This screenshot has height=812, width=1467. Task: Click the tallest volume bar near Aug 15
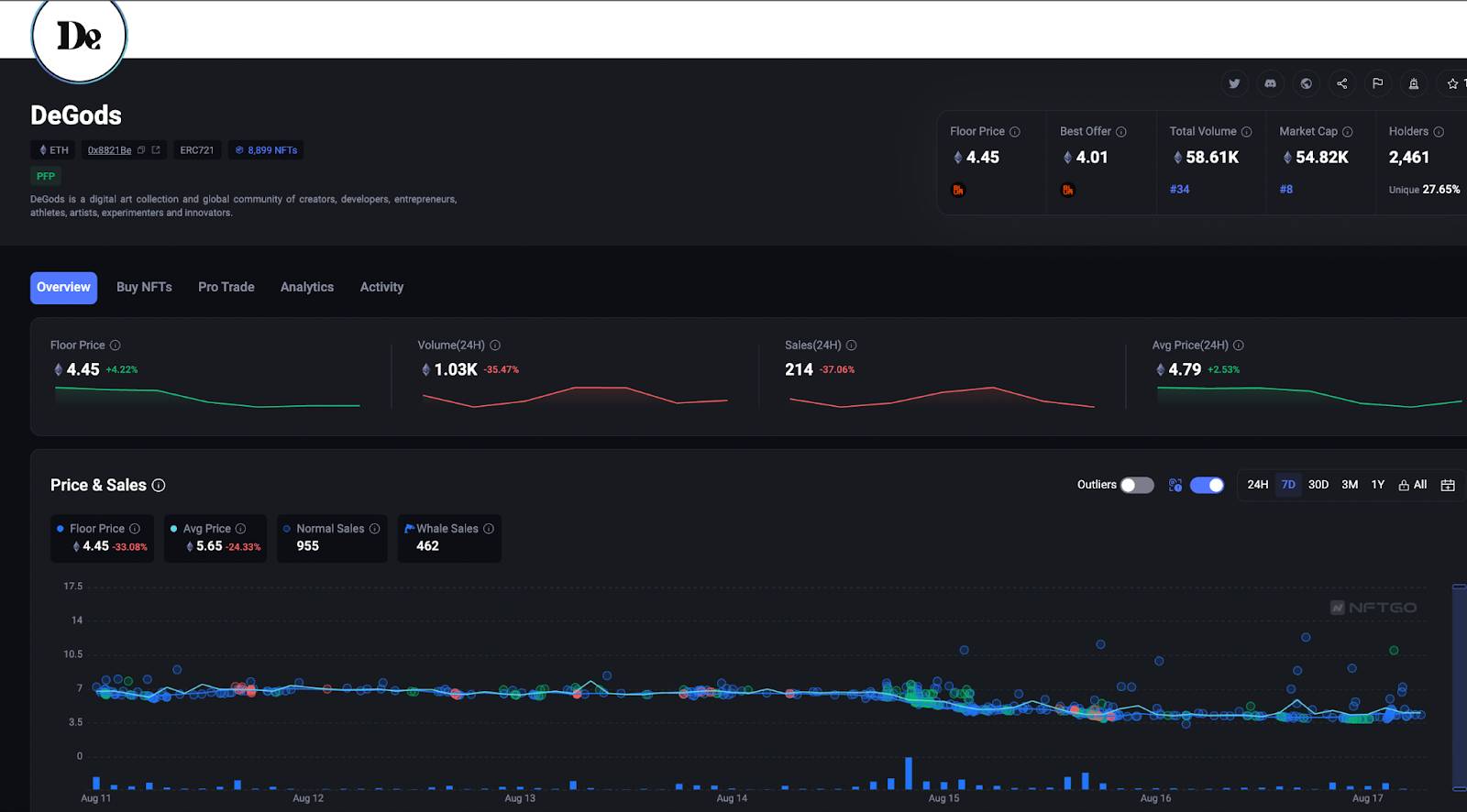click(x=909, y=774)
